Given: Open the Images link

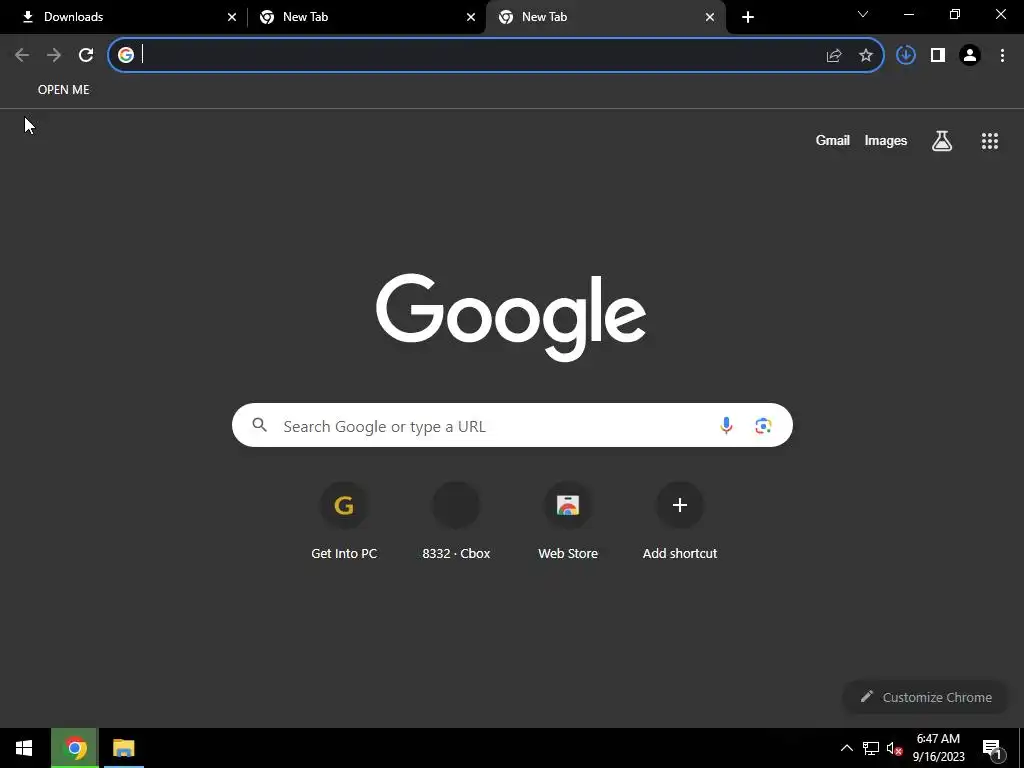Looking at the screenshot, I should 886,140.
